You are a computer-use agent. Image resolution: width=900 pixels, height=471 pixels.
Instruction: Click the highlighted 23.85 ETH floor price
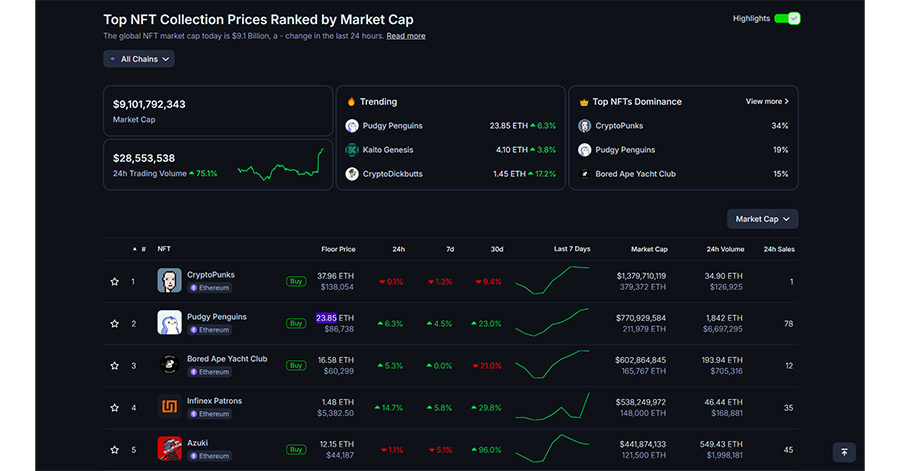point(335,318)
